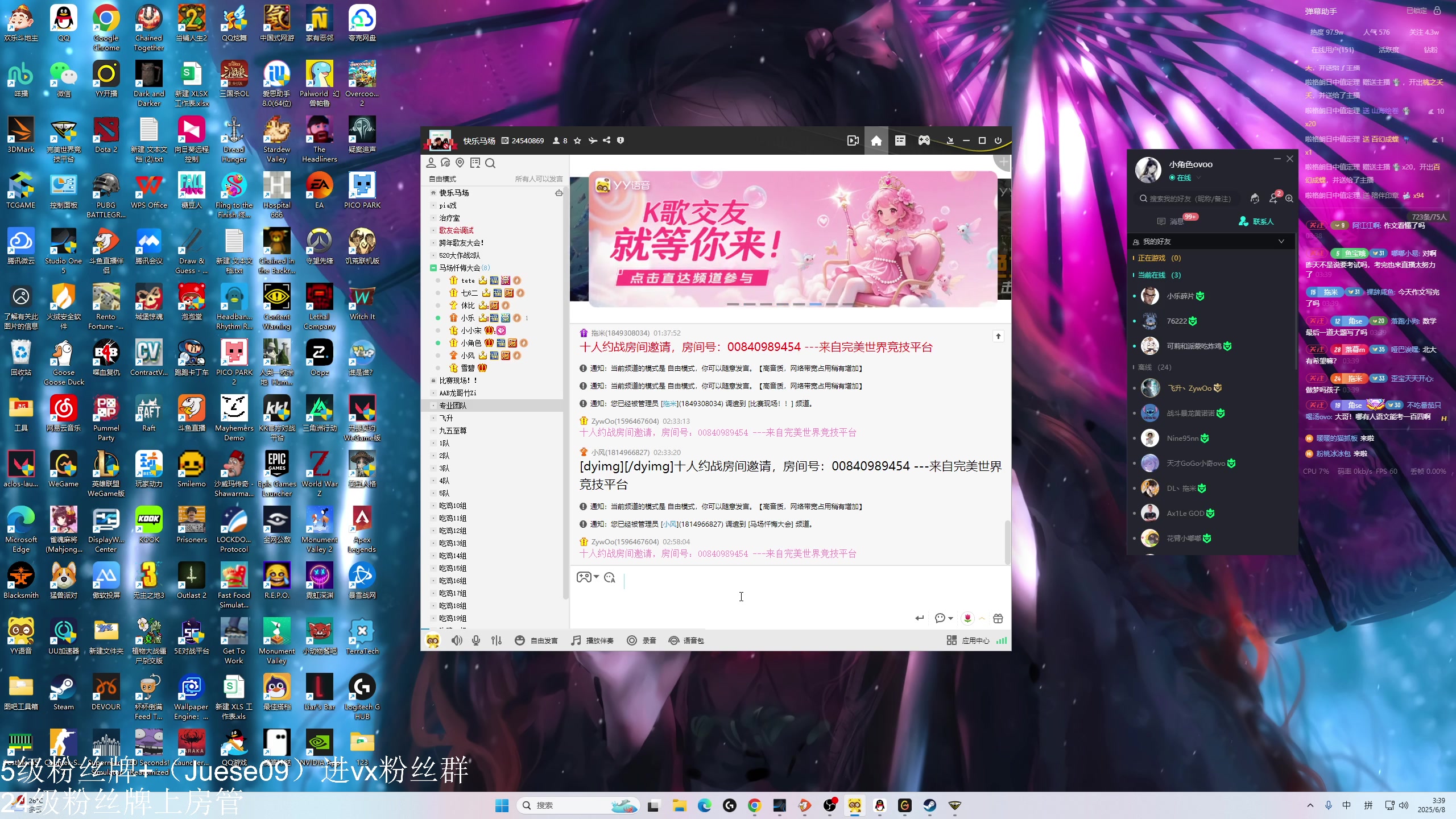The height and width of the screenshot is (819, 1456).
Task: Click the robot icon beside 快乐马场
Action: point(559,193)
